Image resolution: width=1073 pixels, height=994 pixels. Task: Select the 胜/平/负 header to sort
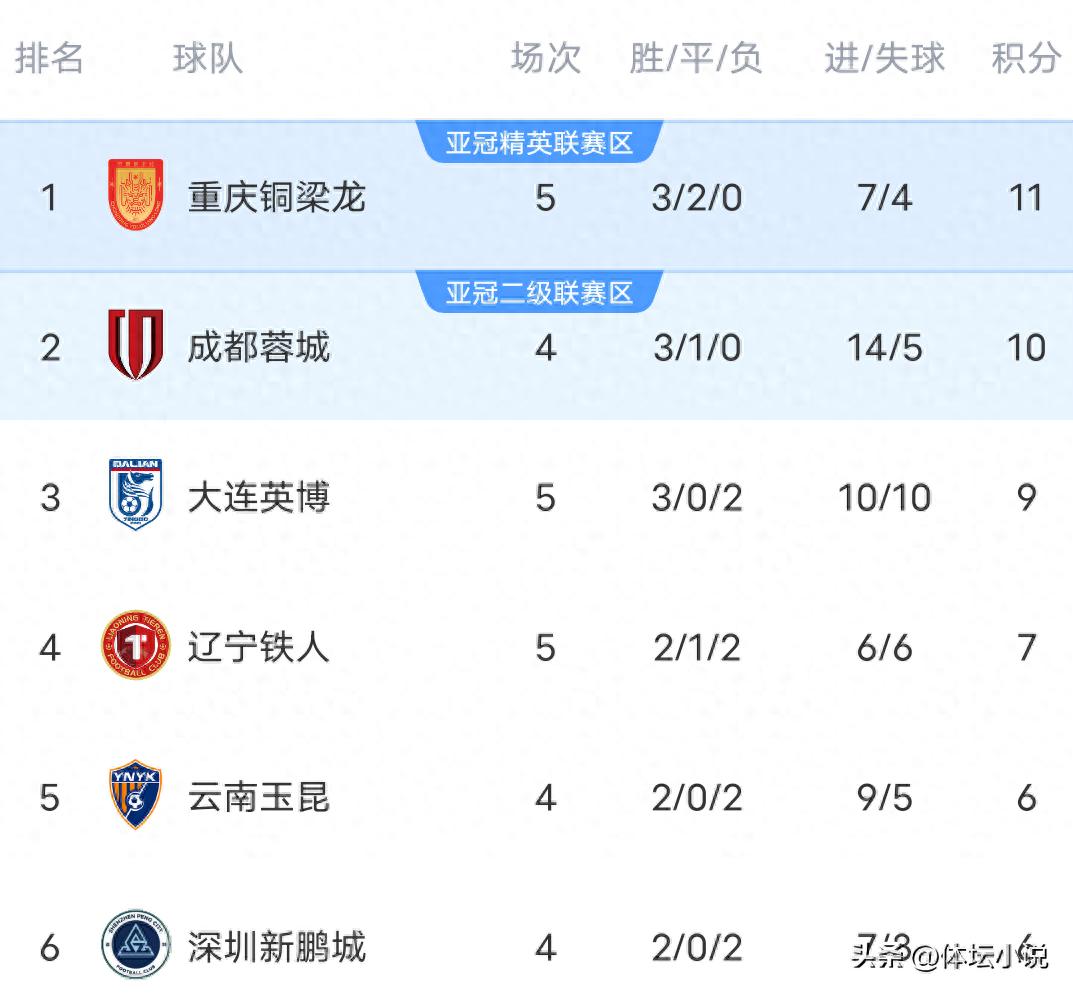tap(698, 59)
